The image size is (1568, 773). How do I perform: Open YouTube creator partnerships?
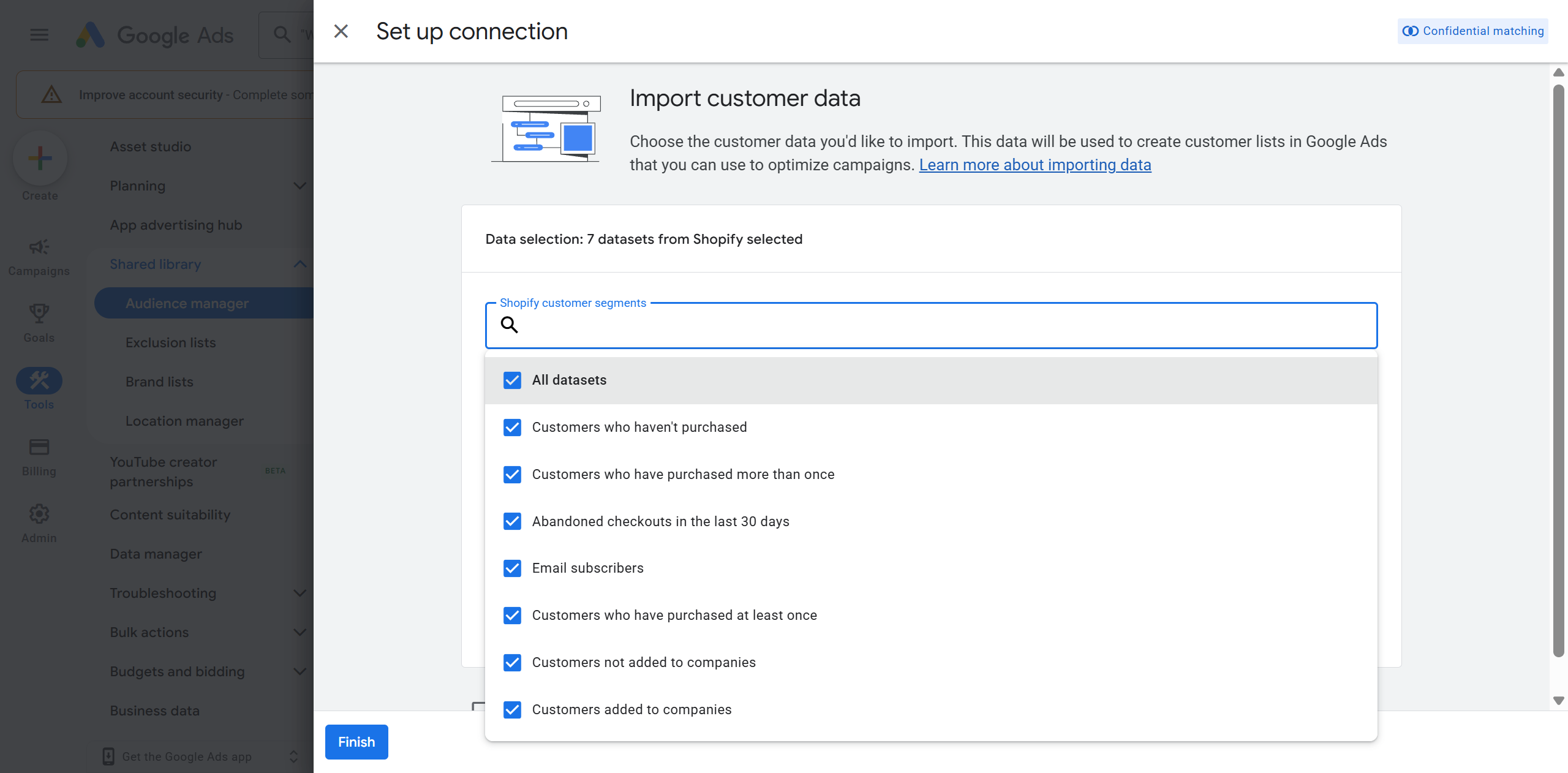click(164, 472)
